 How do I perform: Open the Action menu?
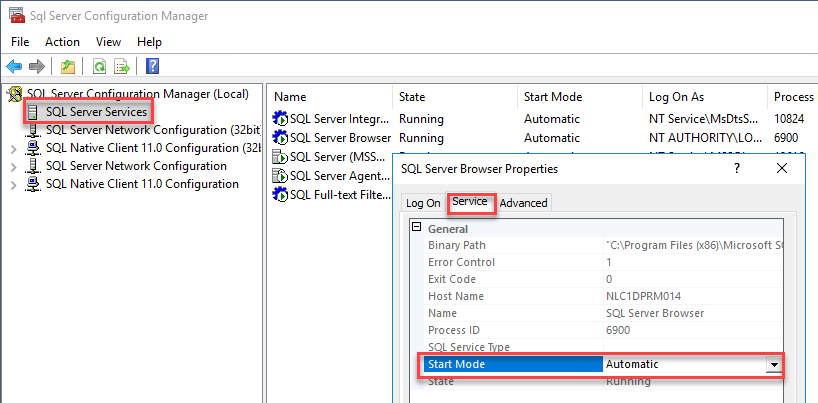tap(62, 42)
